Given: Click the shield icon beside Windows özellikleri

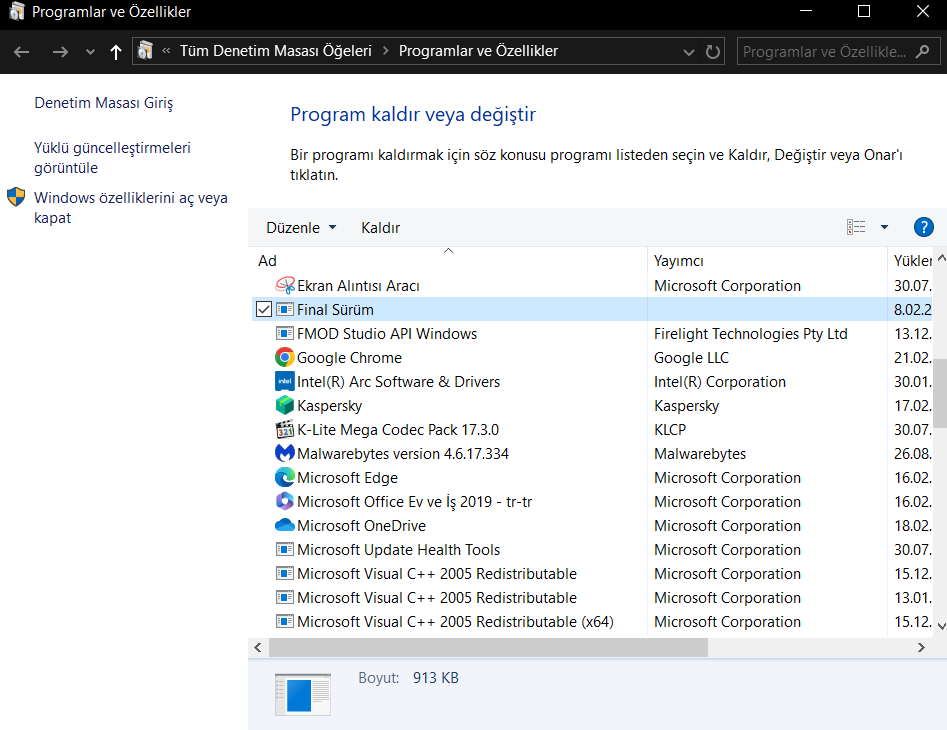Looking at the screenshot, I should [16, 197].
